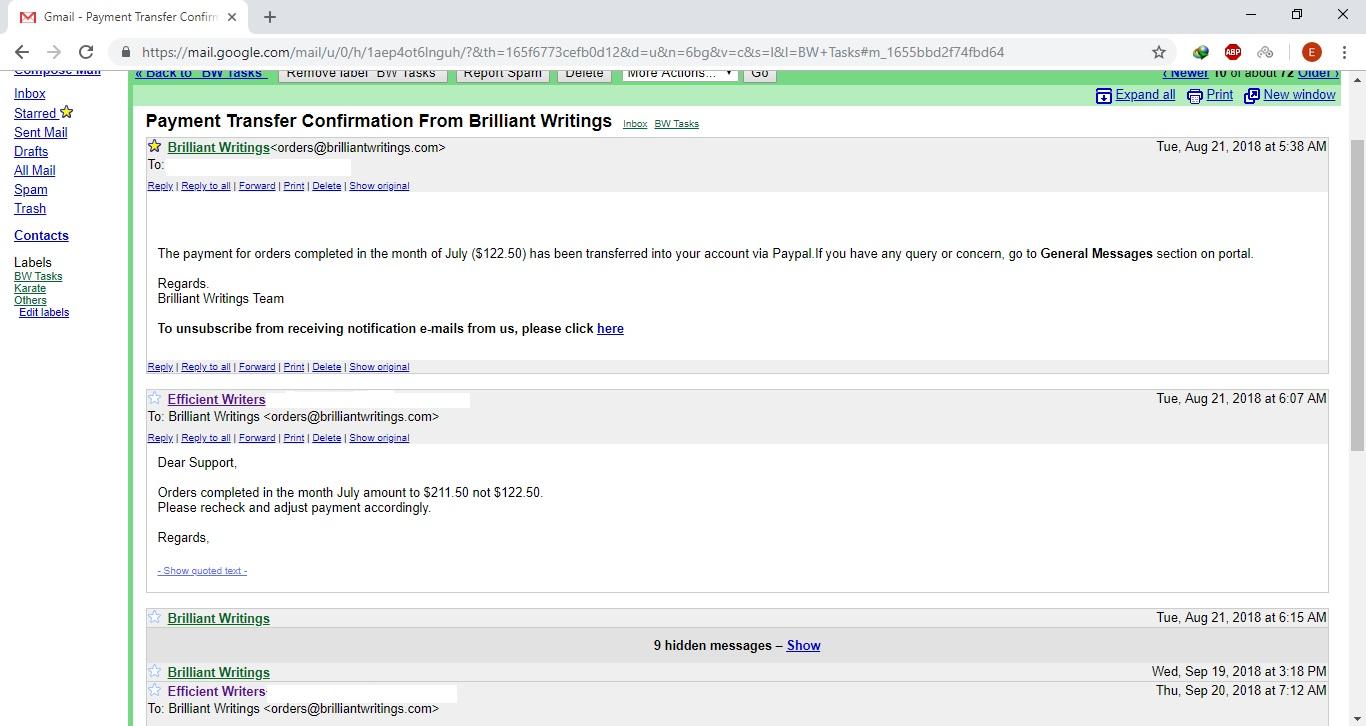Open the Inbox folder
Screen dimensions: 1366x726
pyautogui.click(x=30, y=93)
